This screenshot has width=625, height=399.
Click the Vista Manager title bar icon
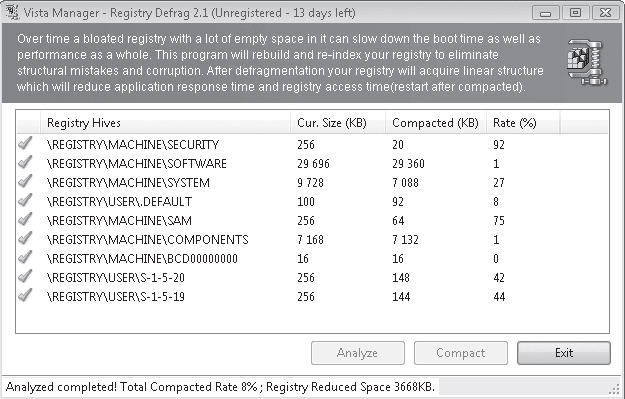[x=12, y=12]
